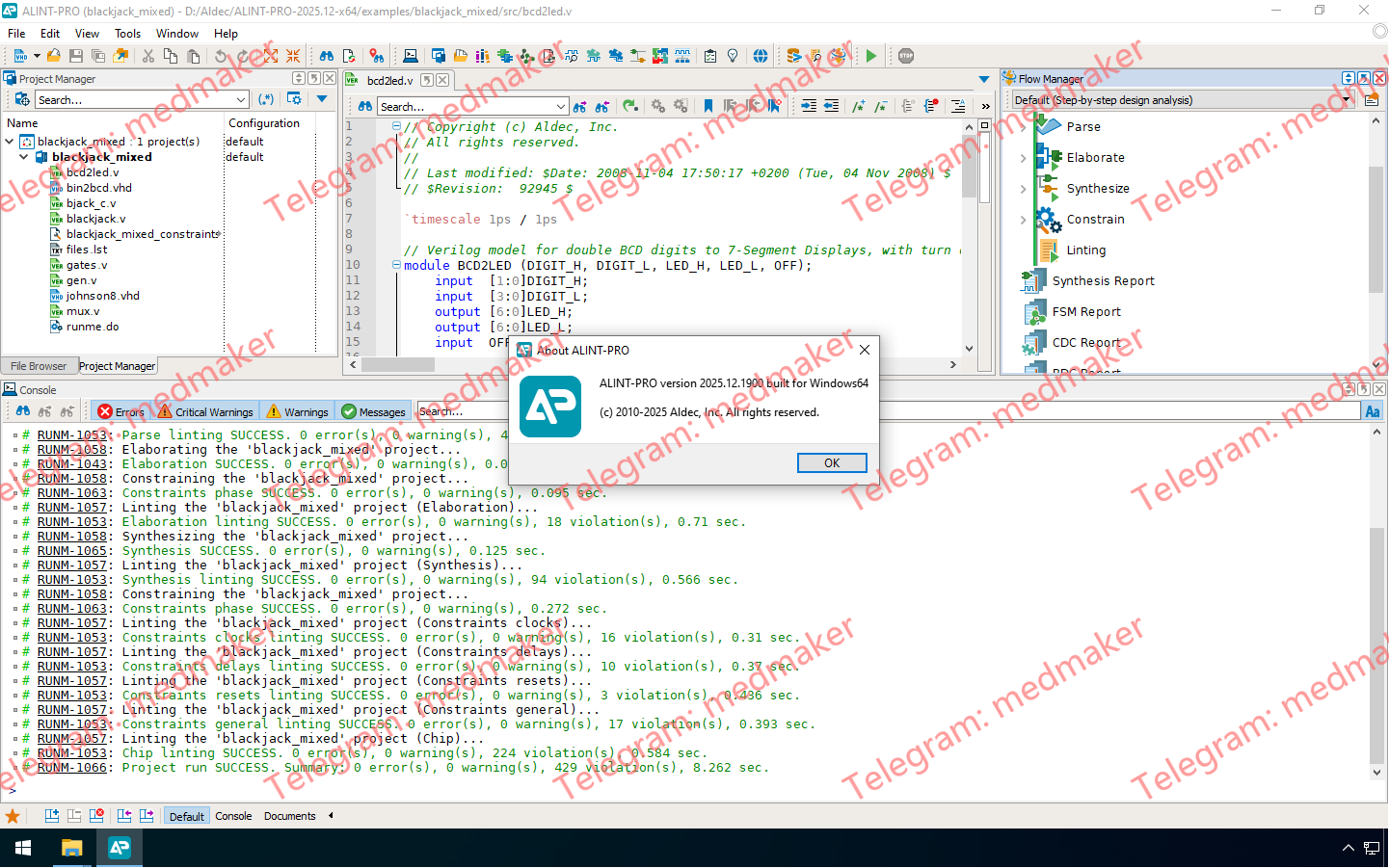Run the design flow with the green play icon
Image resolution: width=1389 pixels, height=868 pixels.
pyautogui.click(x=870, y=56)
